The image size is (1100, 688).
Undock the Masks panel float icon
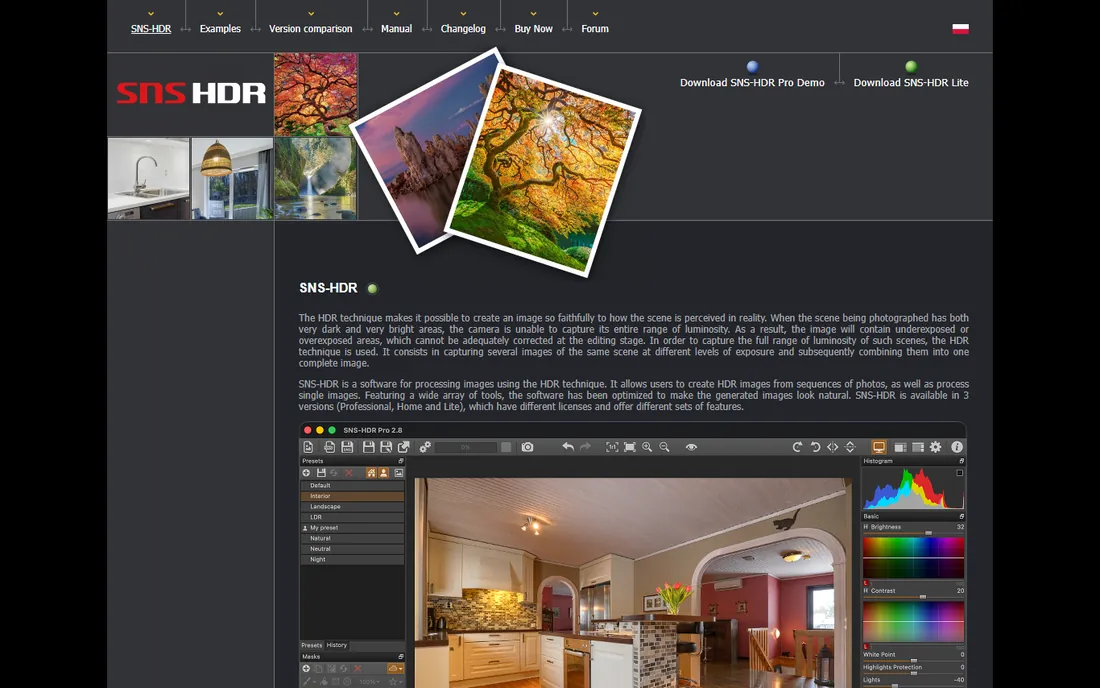tap(401, 656)
